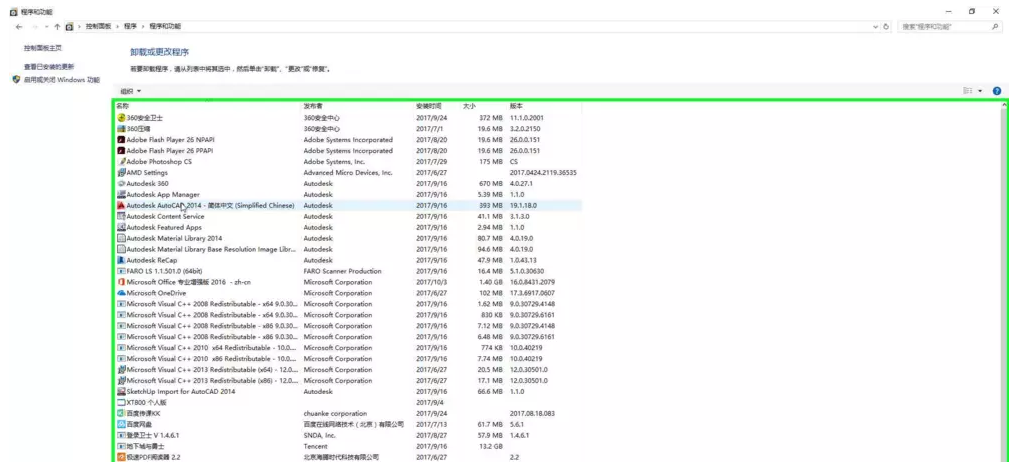The image size is (1027, 462).
Task: Click the Adobe Flash Player 26 PPAPI icon
Action: (x=121, y=151)
